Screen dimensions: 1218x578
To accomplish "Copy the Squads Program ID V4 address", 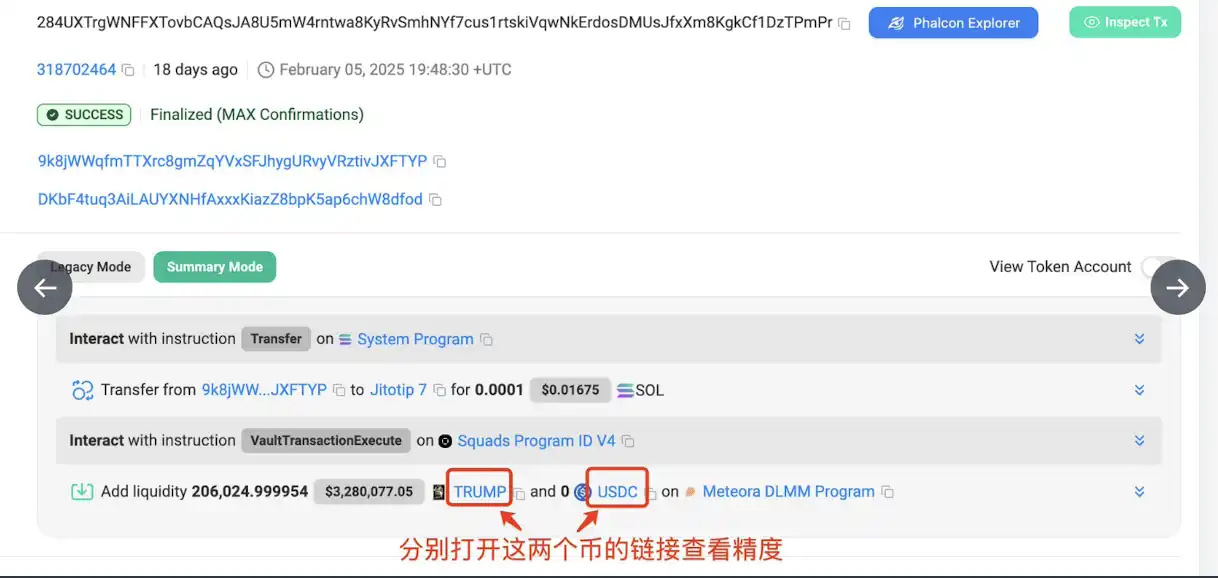I will pyautogui.click(x=628, y=442).
